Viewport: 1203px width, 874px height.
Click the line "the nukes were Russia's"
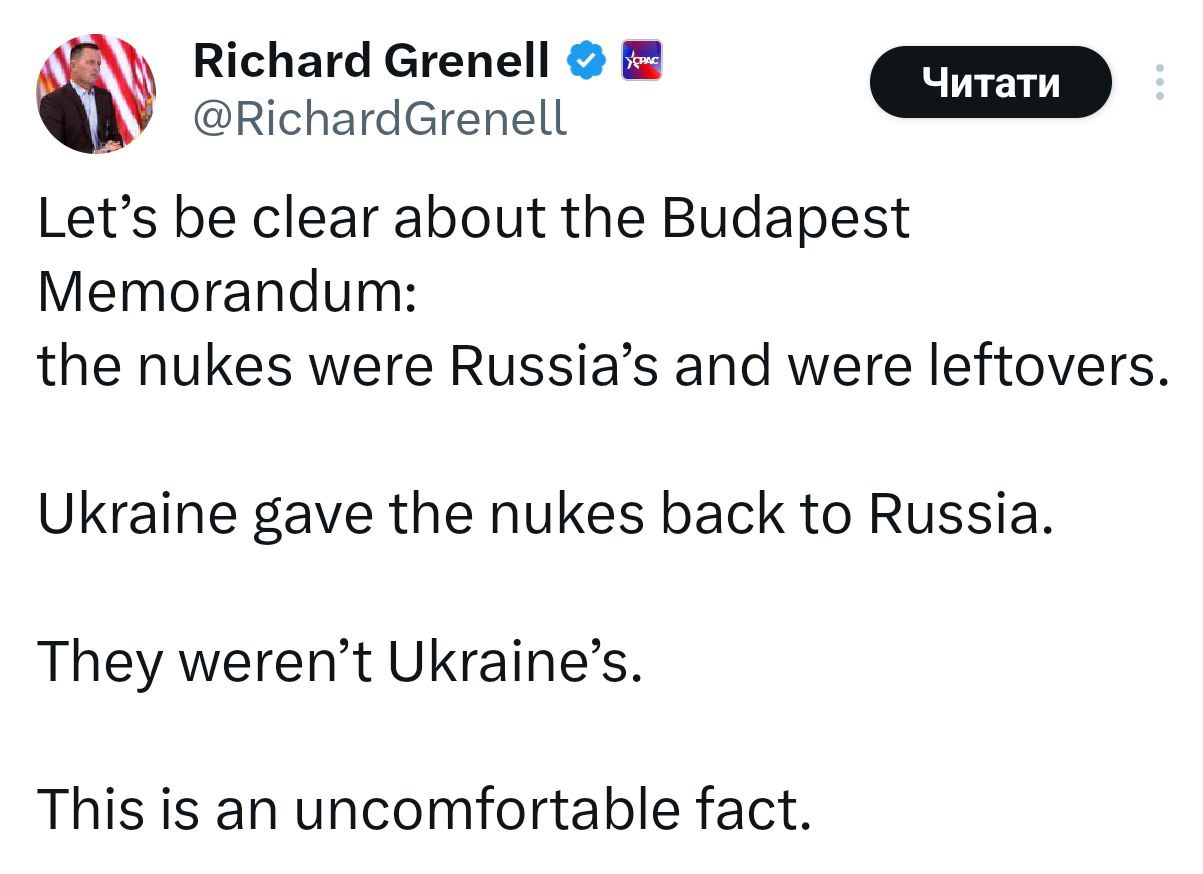pos(600,366)
